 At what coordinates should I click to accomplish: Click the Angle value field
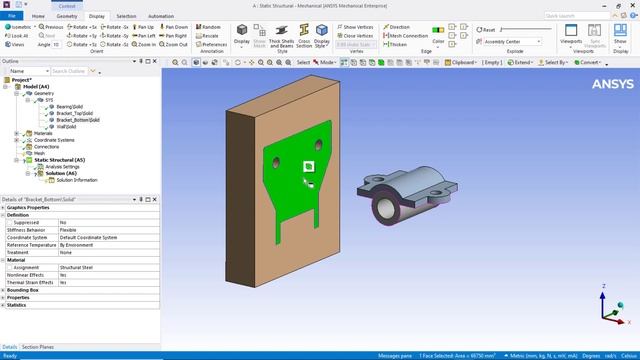[56, 44]
